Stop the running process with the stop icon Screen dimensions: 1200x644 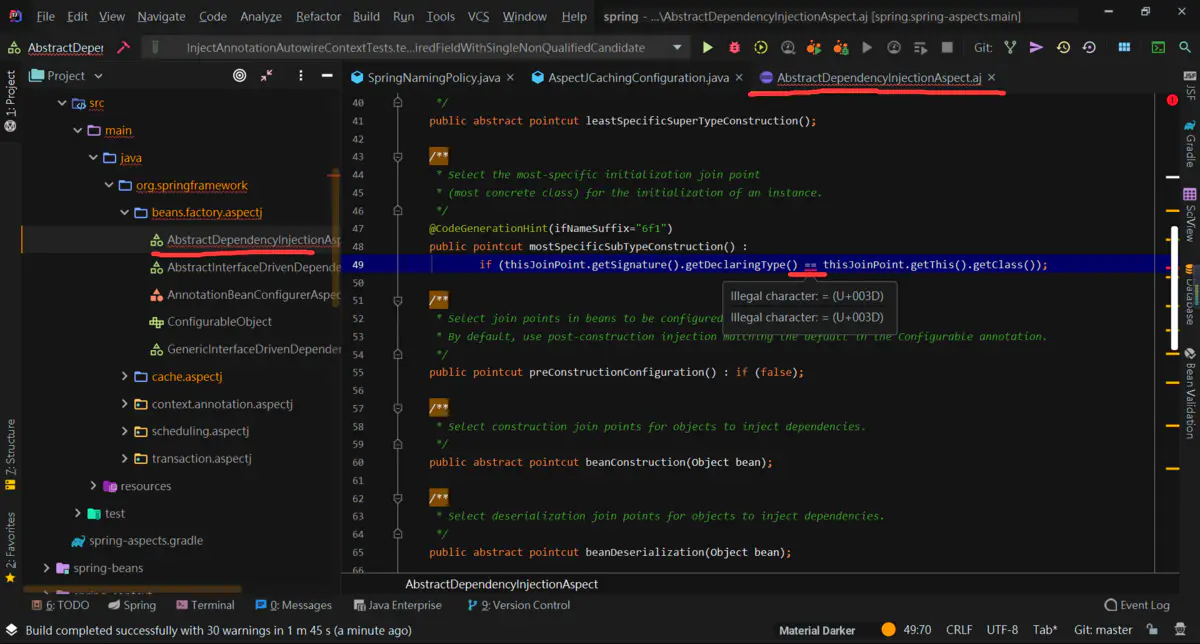click(x=947, y=48)
